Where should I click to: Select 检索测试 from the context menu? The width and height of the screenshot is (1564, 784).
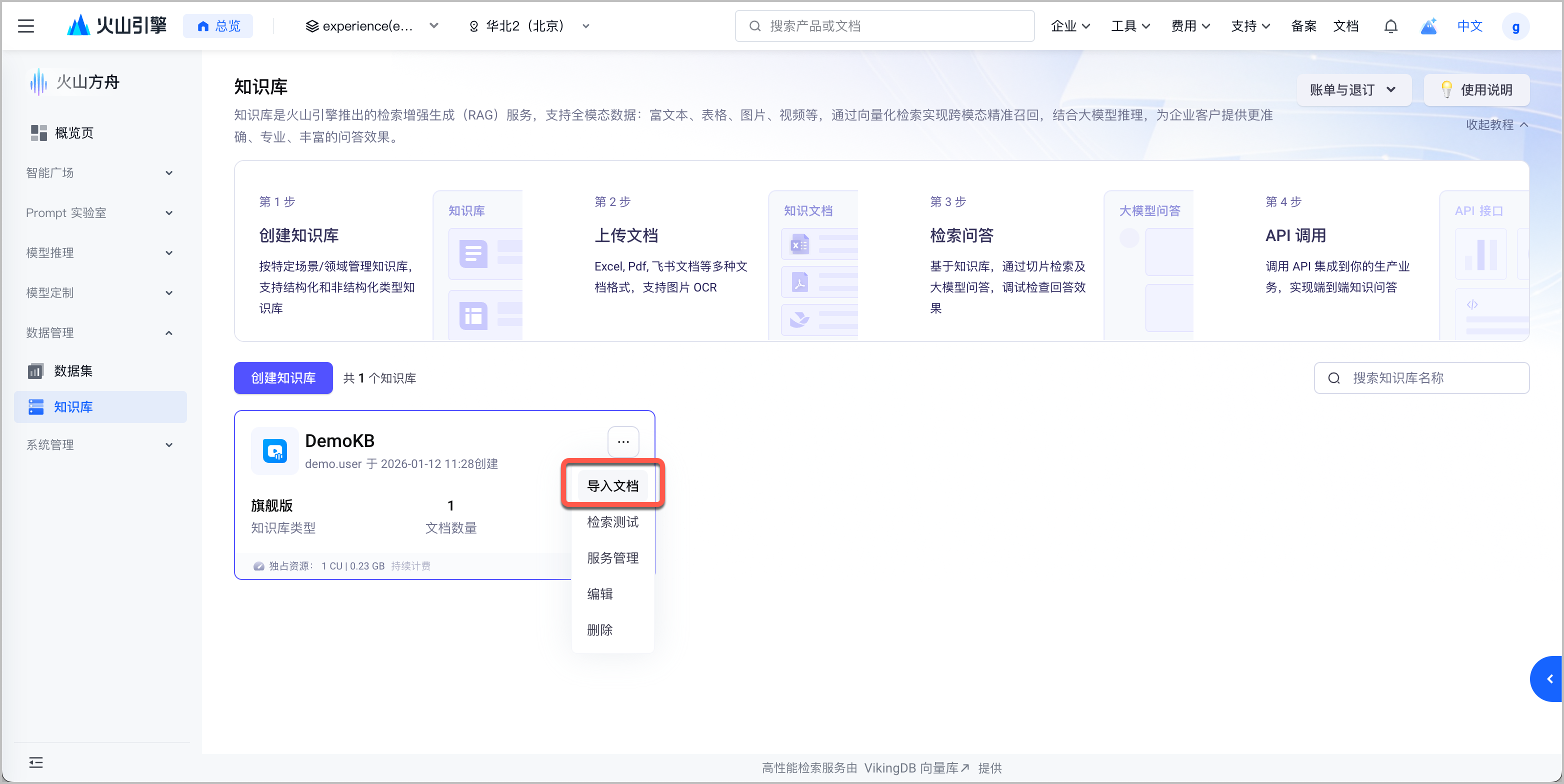(x=612, y=521)
